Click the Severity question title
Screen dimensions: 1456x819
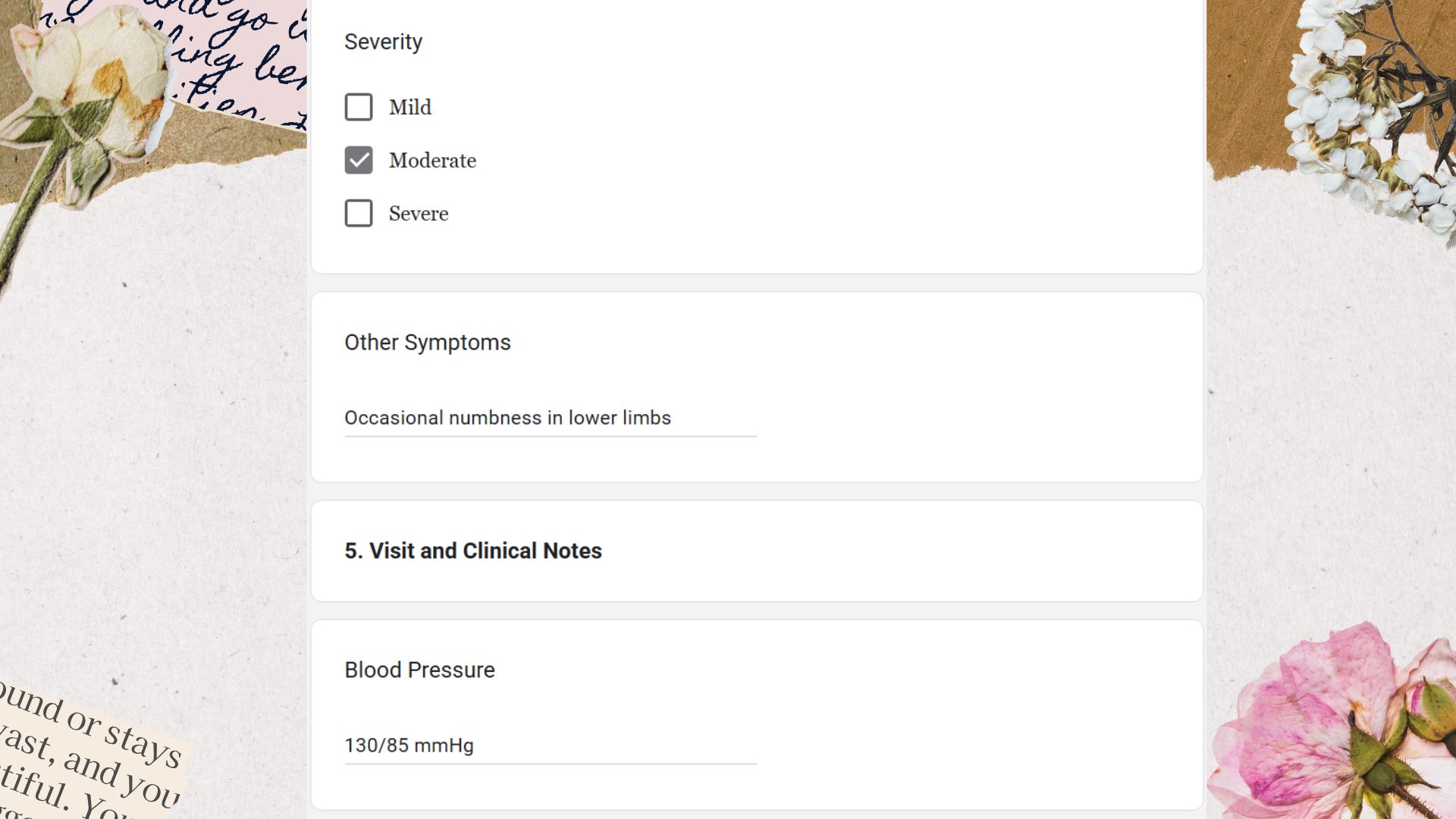click(383, 42)
